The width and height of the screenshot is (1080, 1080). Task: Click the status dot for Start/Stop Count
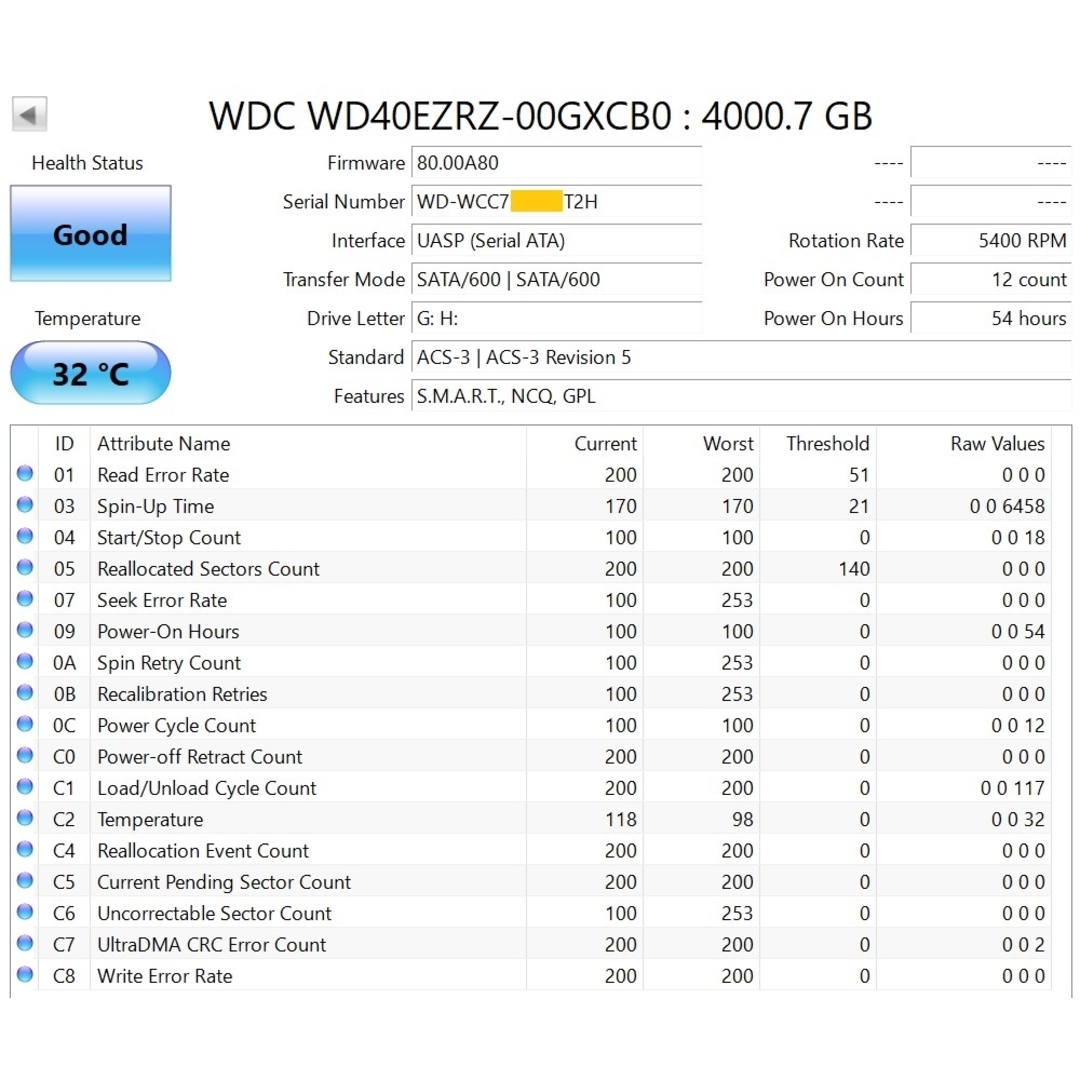coord(25,536)
